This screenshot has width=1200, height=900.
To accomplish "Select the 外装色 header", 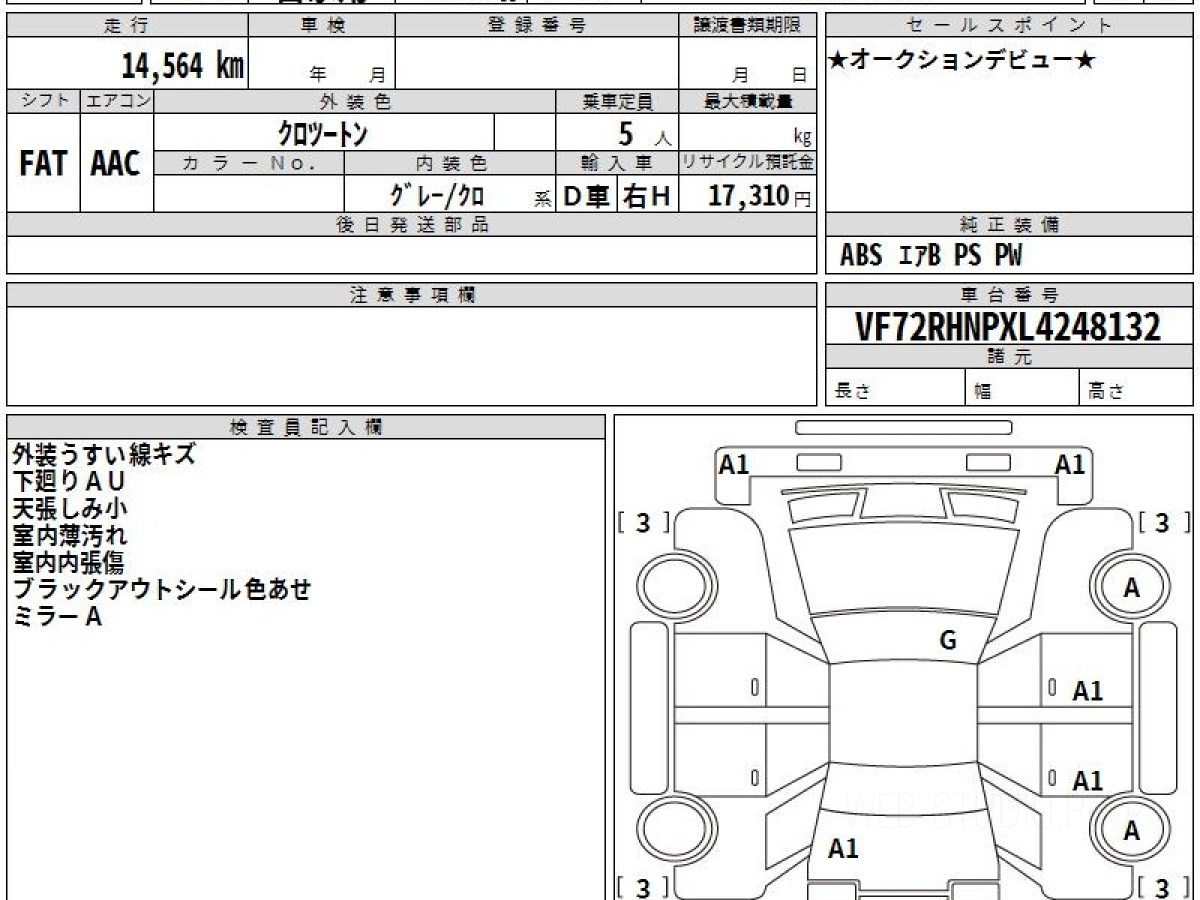I will [x=355, y=101].
